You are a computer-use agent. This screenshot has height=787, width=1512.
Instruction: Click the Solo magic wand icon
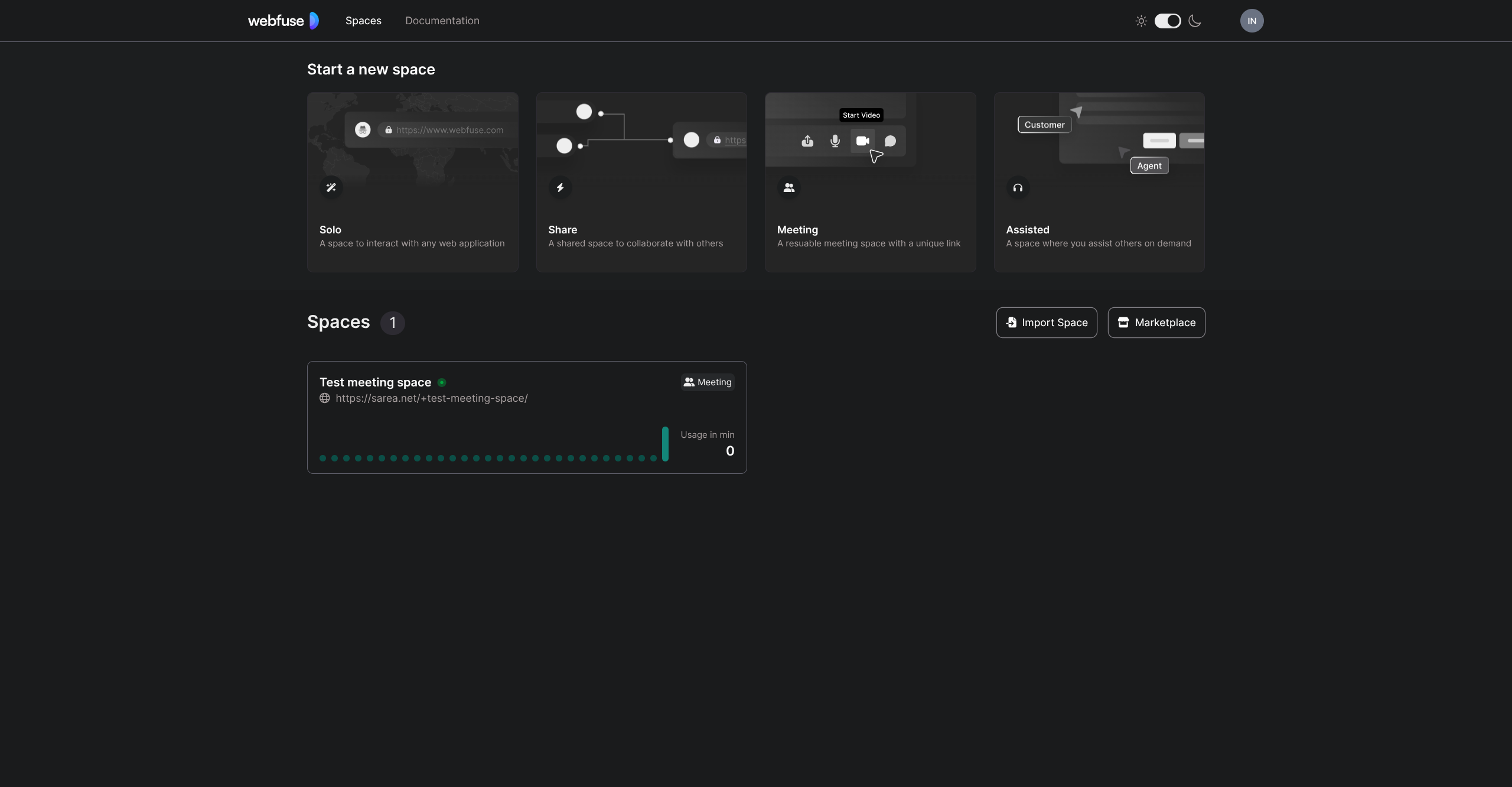331,188
